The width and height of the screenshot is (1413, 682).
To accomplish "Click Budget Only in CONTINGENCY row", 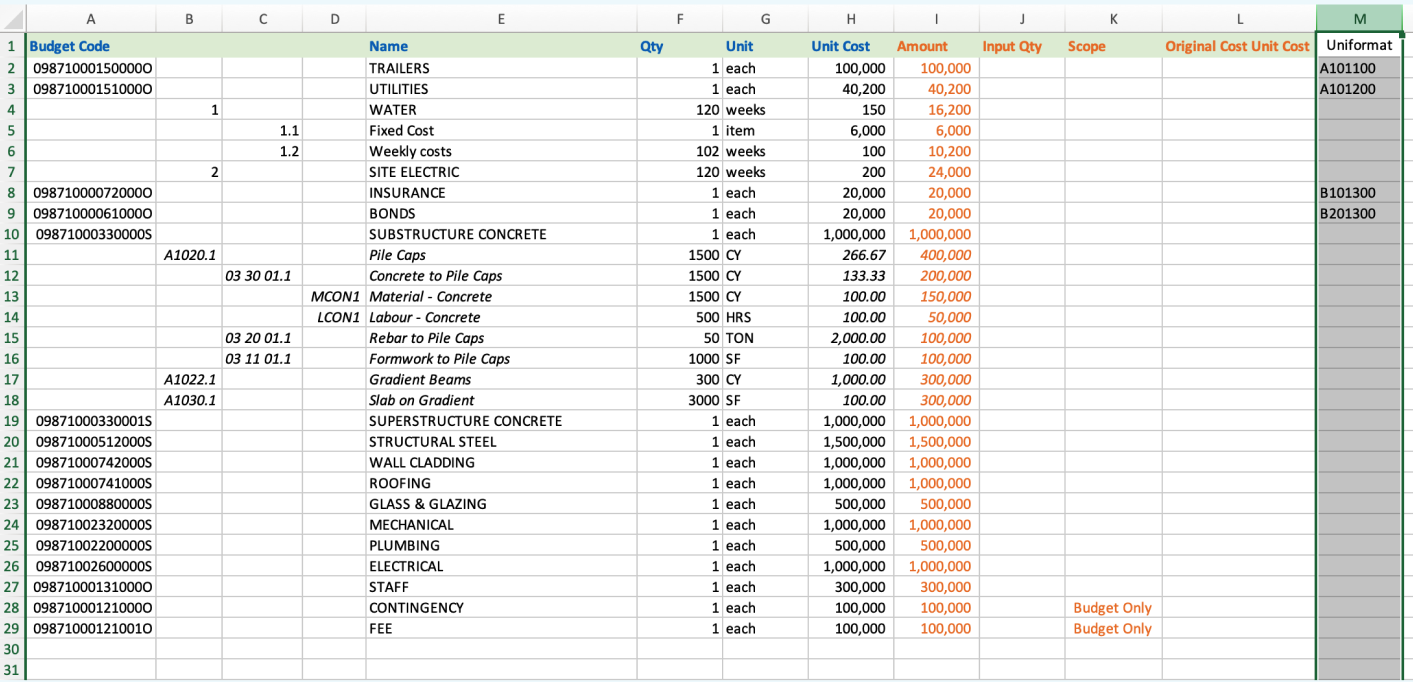I will coord(1113,608).
